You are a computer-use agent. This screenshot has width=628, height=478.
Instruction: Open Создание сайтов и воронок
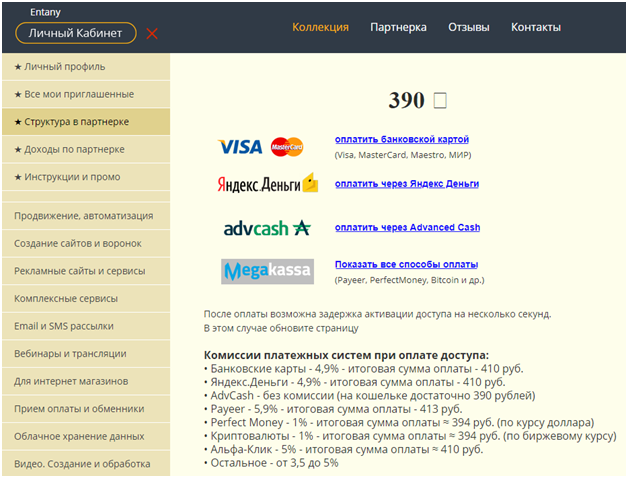tap(86, 244)
